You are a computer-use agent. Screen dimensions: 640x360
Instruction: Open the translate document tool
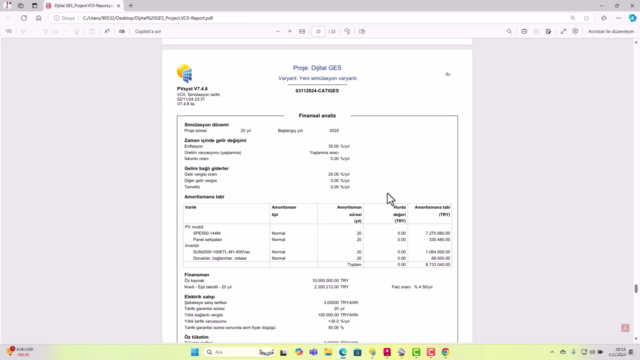122,31
